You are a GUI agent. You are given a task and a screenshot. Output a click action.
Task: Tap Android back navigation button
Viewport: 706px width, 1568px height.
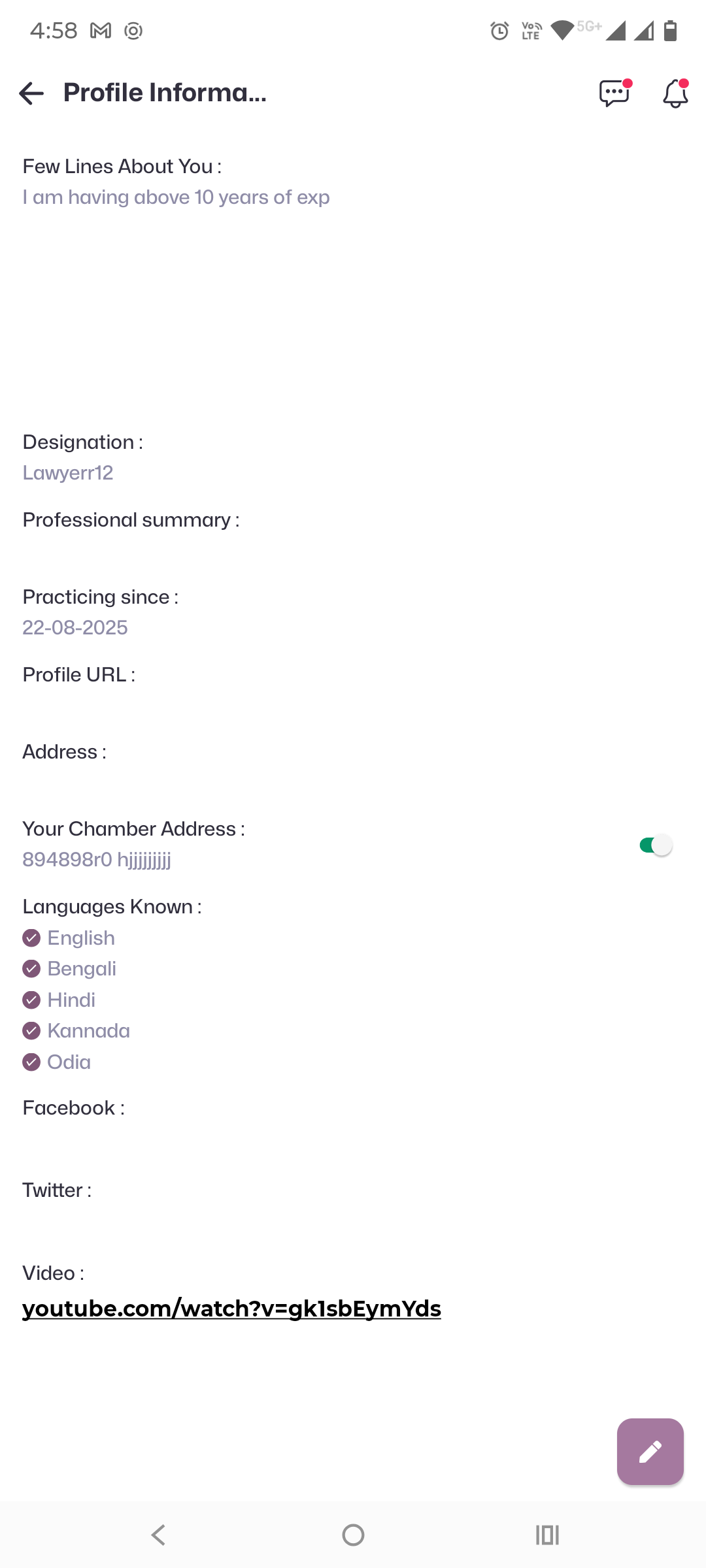tap(158, 1535)
